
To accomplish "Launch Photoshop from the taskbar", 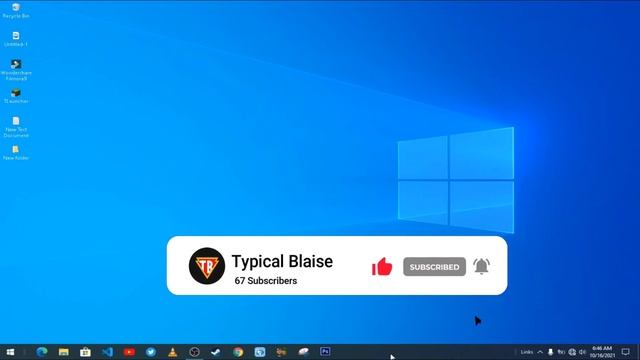I will 325,351.
